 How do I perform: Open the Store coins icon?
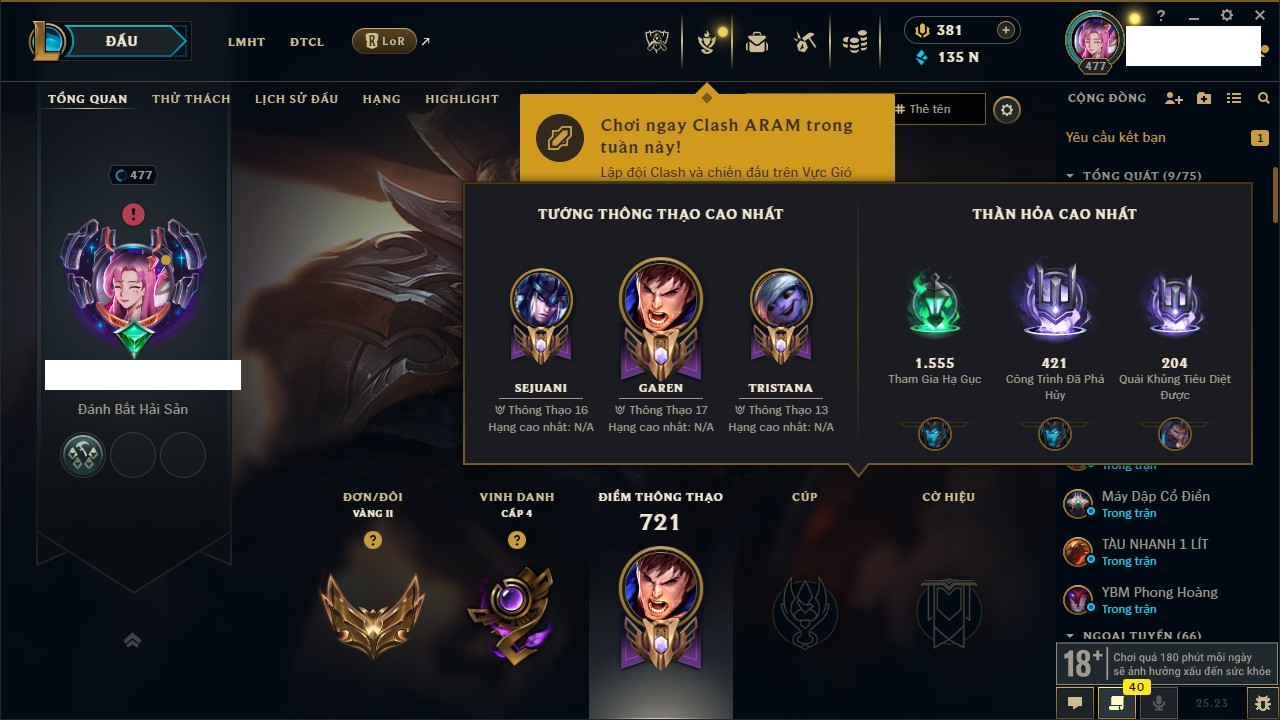tap(854, 42)
